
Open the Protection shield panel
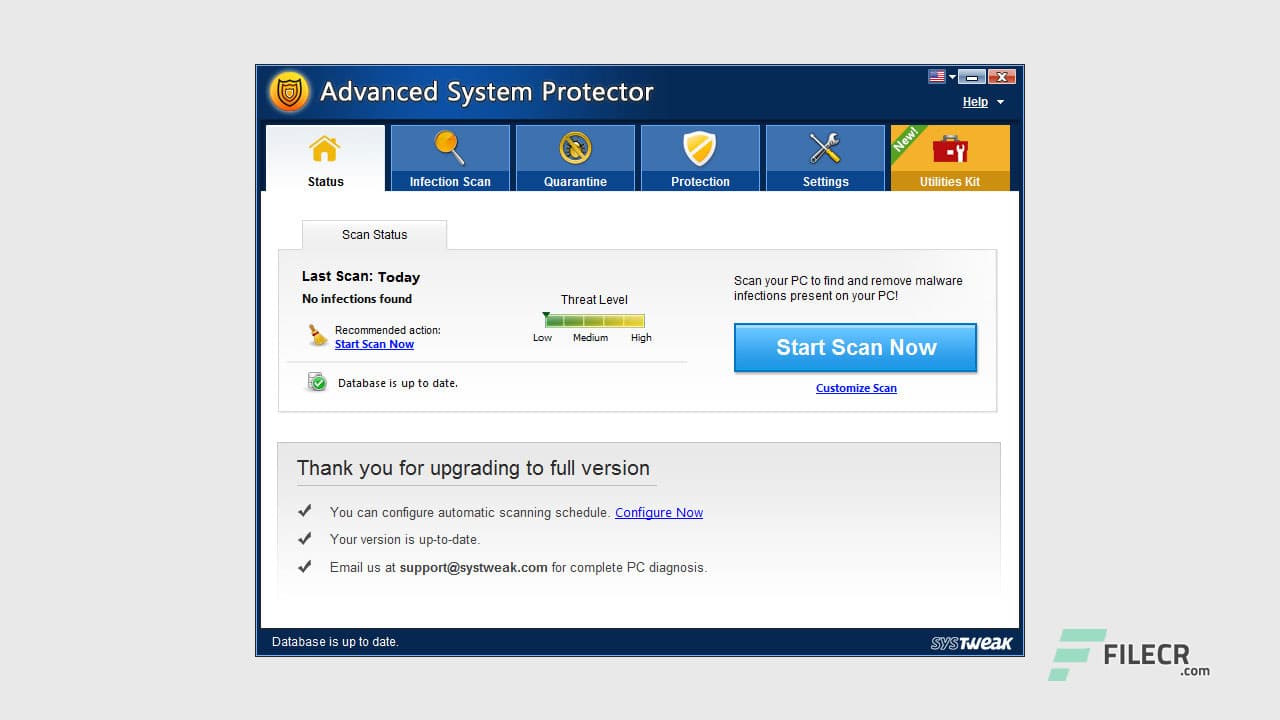click(x=700, y=157)
